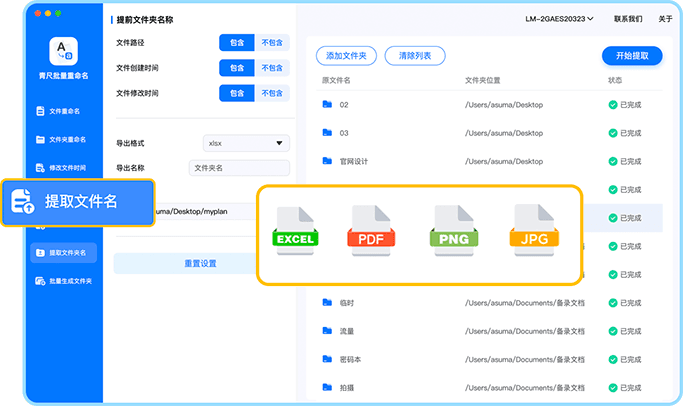
Task: Click the 开始提取 button
Action: 631,56
